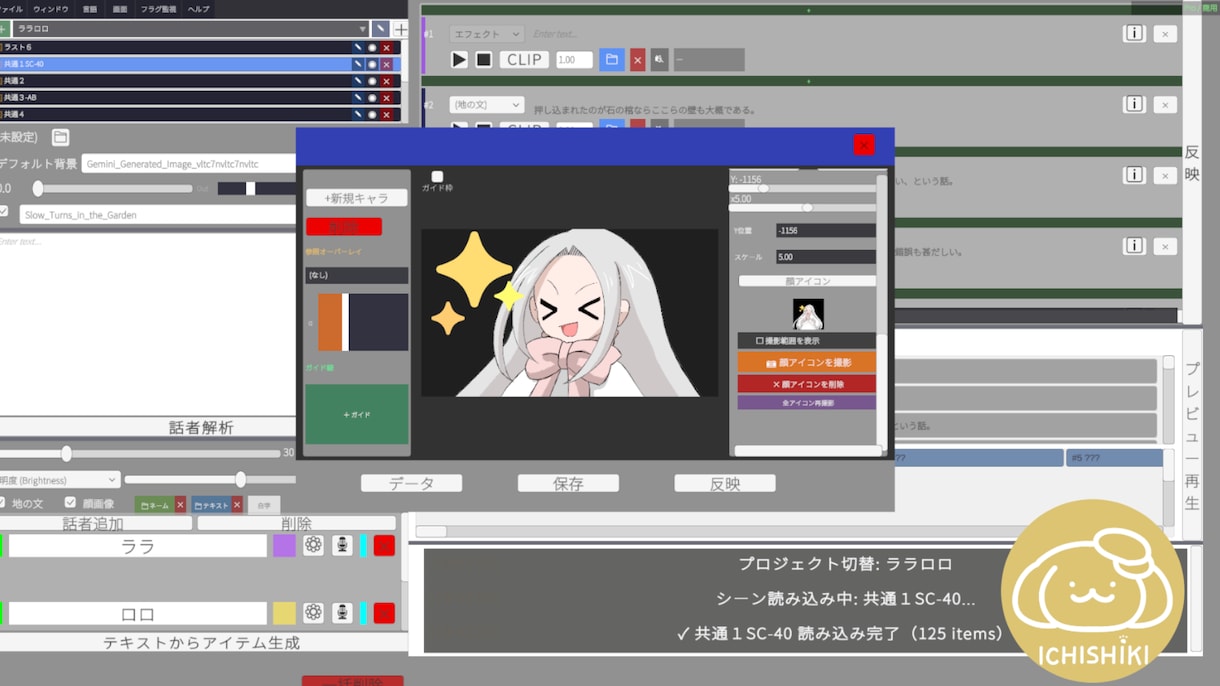
Task: Open settings flower icon for ロロ speaker
Action: (313, 613)
